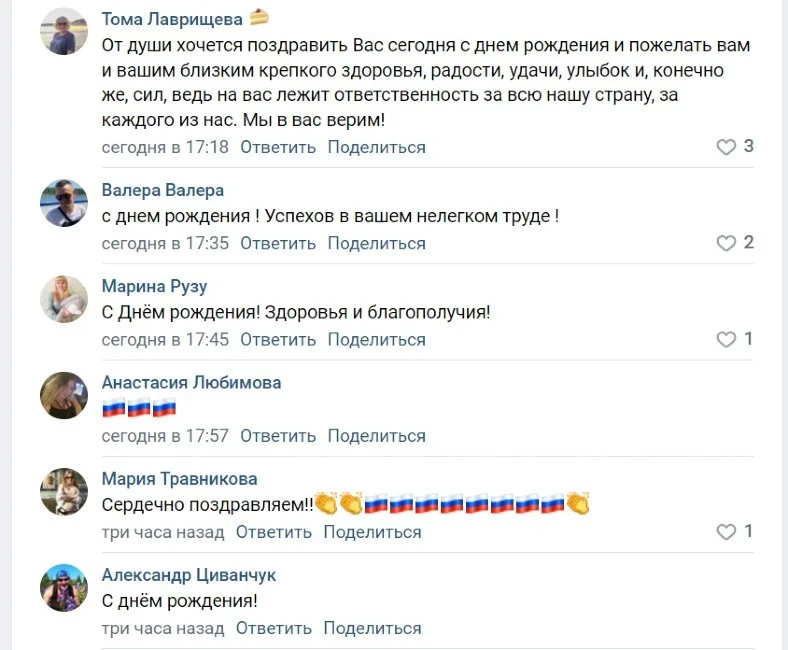Viewport: 788px width, 650px height.
Task: Share Анастасия Любимова's flag comment
Action: tap(377, 436)
